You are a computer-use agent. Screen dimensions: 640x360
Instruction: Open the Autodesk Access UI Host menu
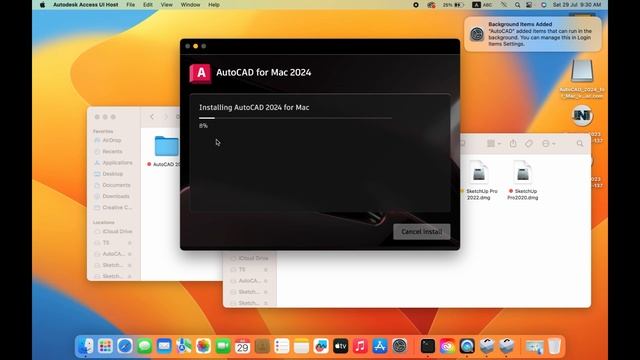click(x=85, y=5)
